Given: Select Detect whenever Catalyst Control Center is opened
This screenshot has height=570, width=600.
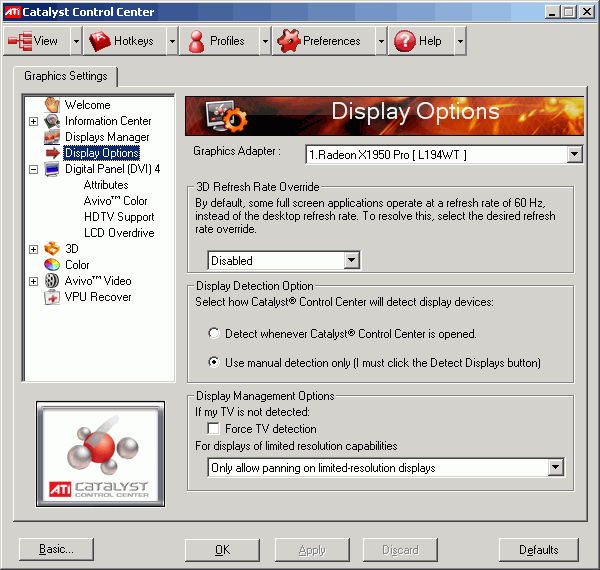Looking at the screenshot, I should [x=214, y=333].
